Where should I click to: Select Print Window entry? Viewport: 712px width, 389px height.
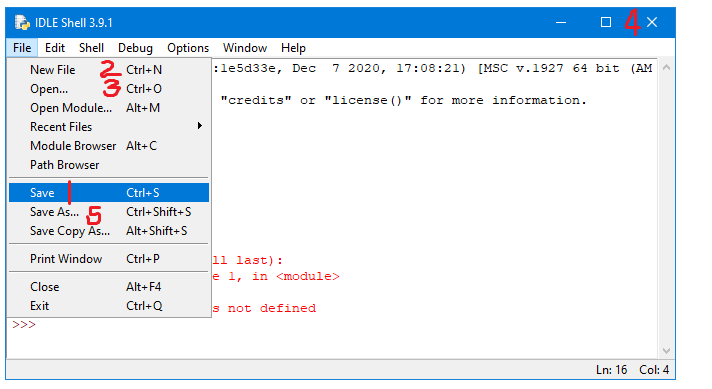[x=109, y=259]
